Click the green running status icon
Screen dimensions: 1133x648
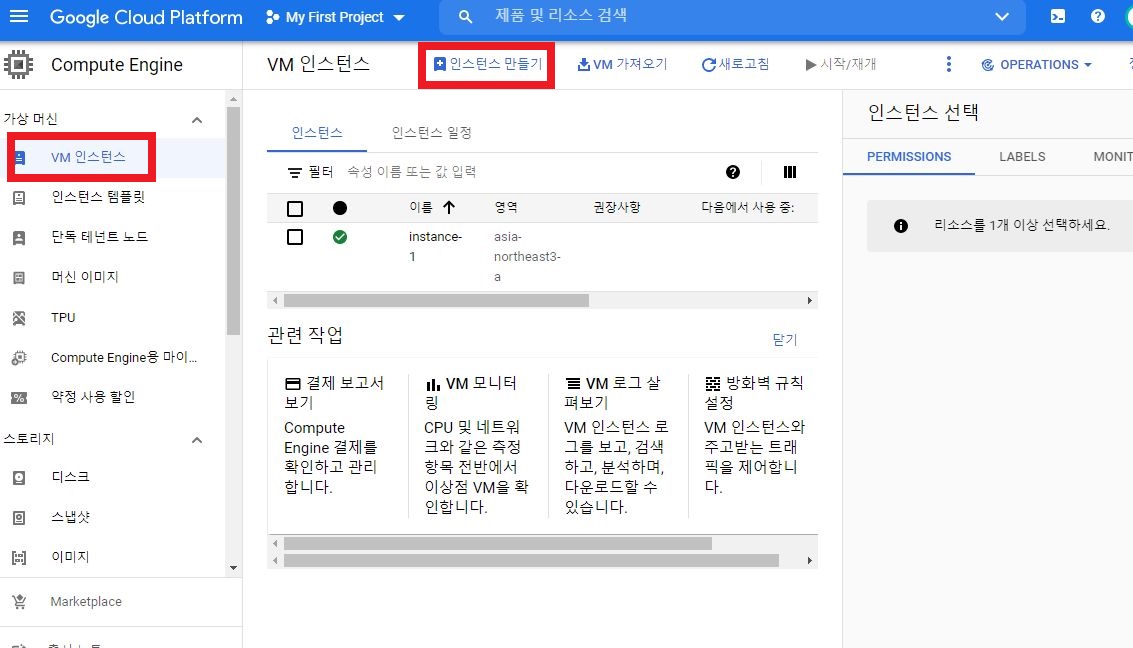340,237
